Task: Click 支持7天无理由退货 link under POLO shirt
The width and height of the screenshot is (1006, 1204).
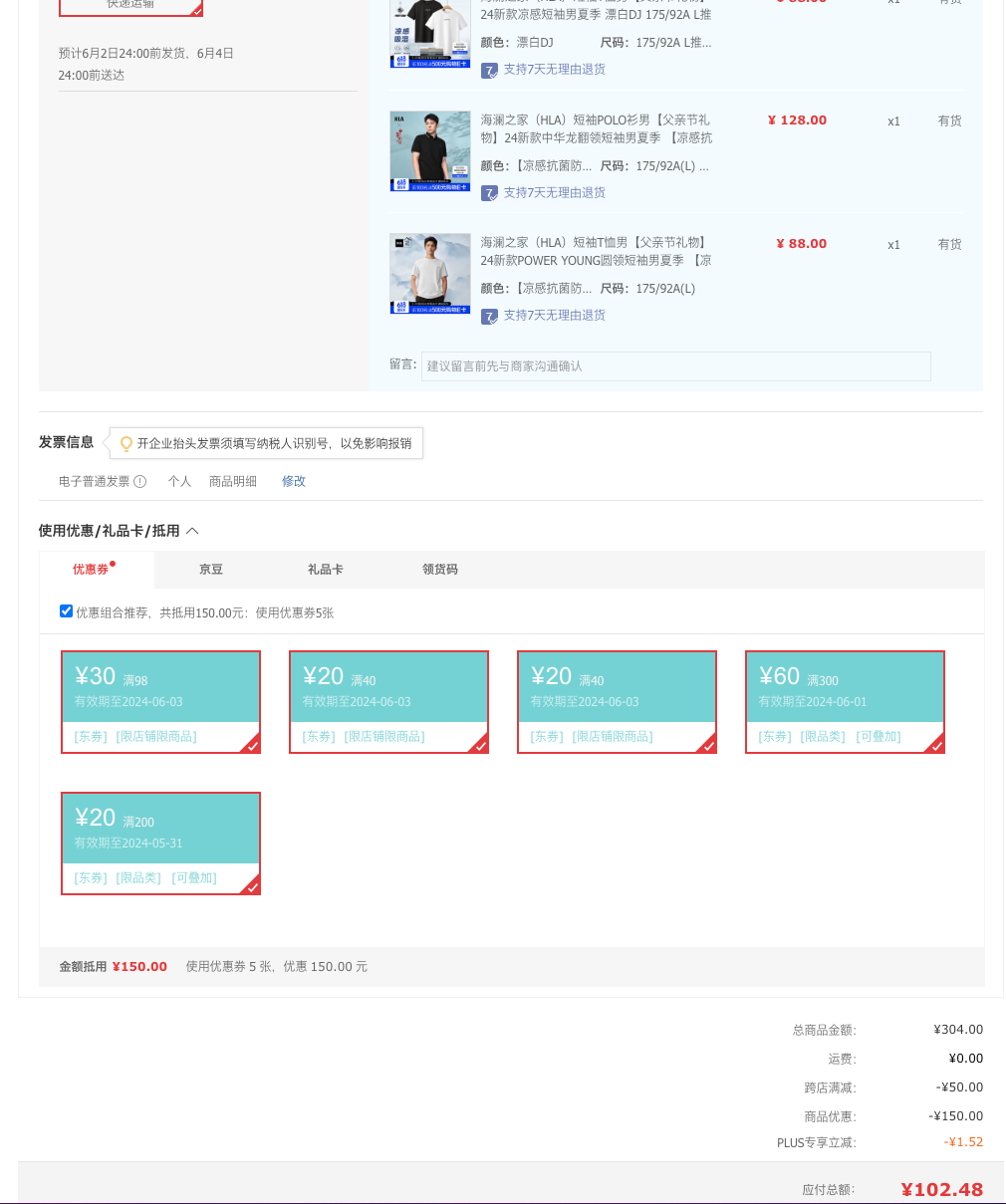Action: point(554,192)
